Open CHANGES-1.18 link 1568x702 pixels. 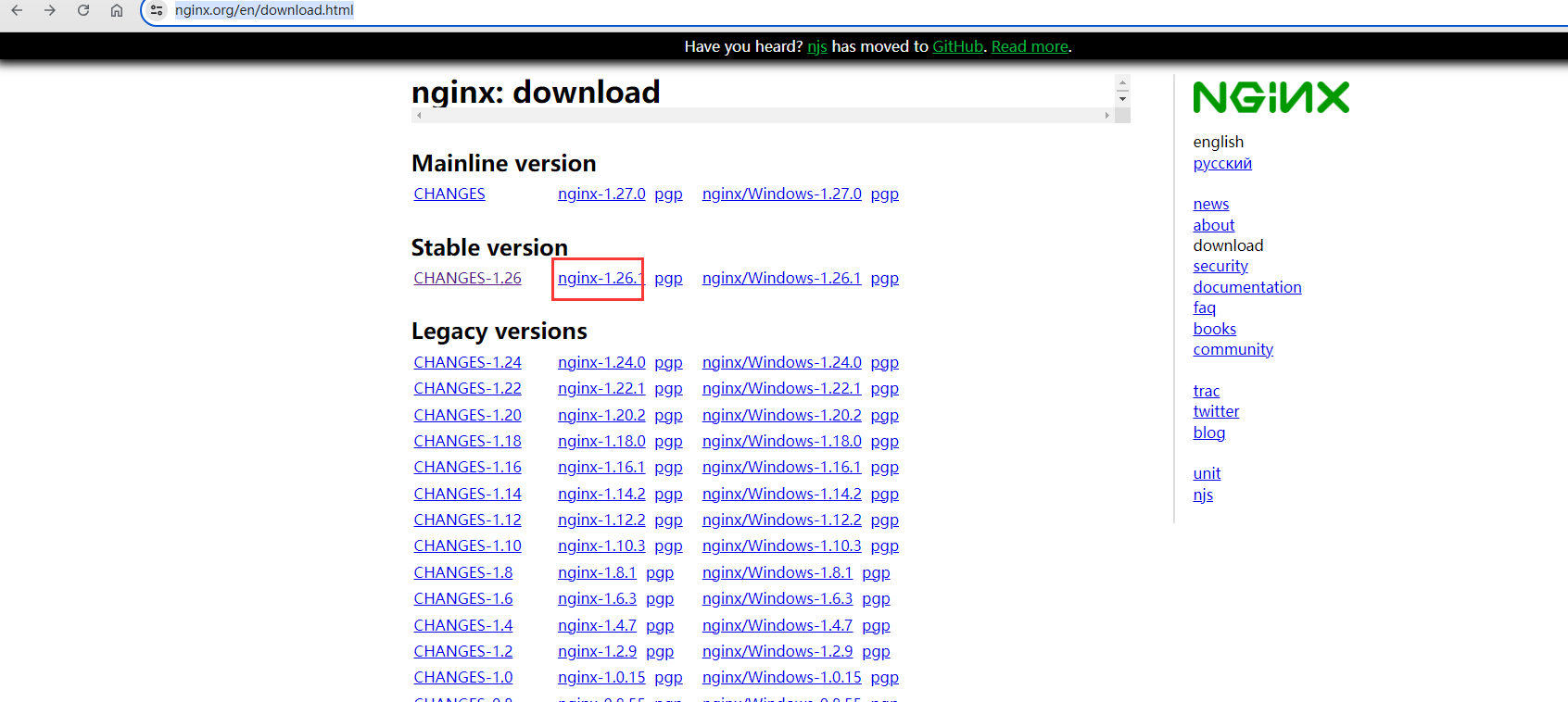pos(467,441)
